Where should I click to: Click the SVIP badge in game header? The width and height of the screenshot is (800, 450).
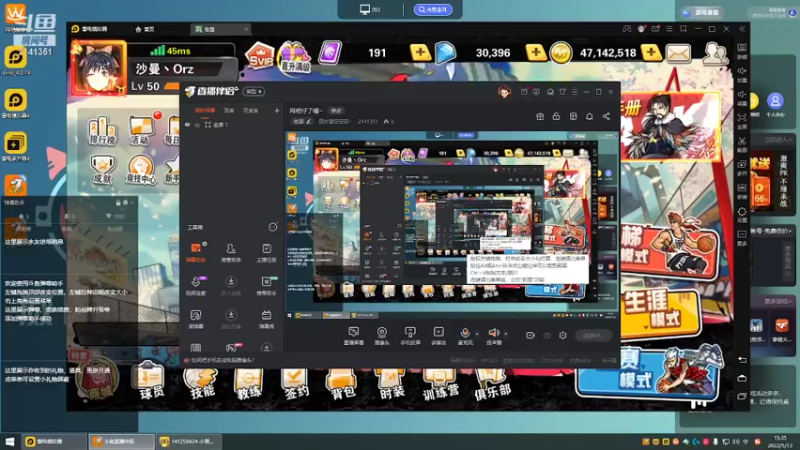coord(260,56)
